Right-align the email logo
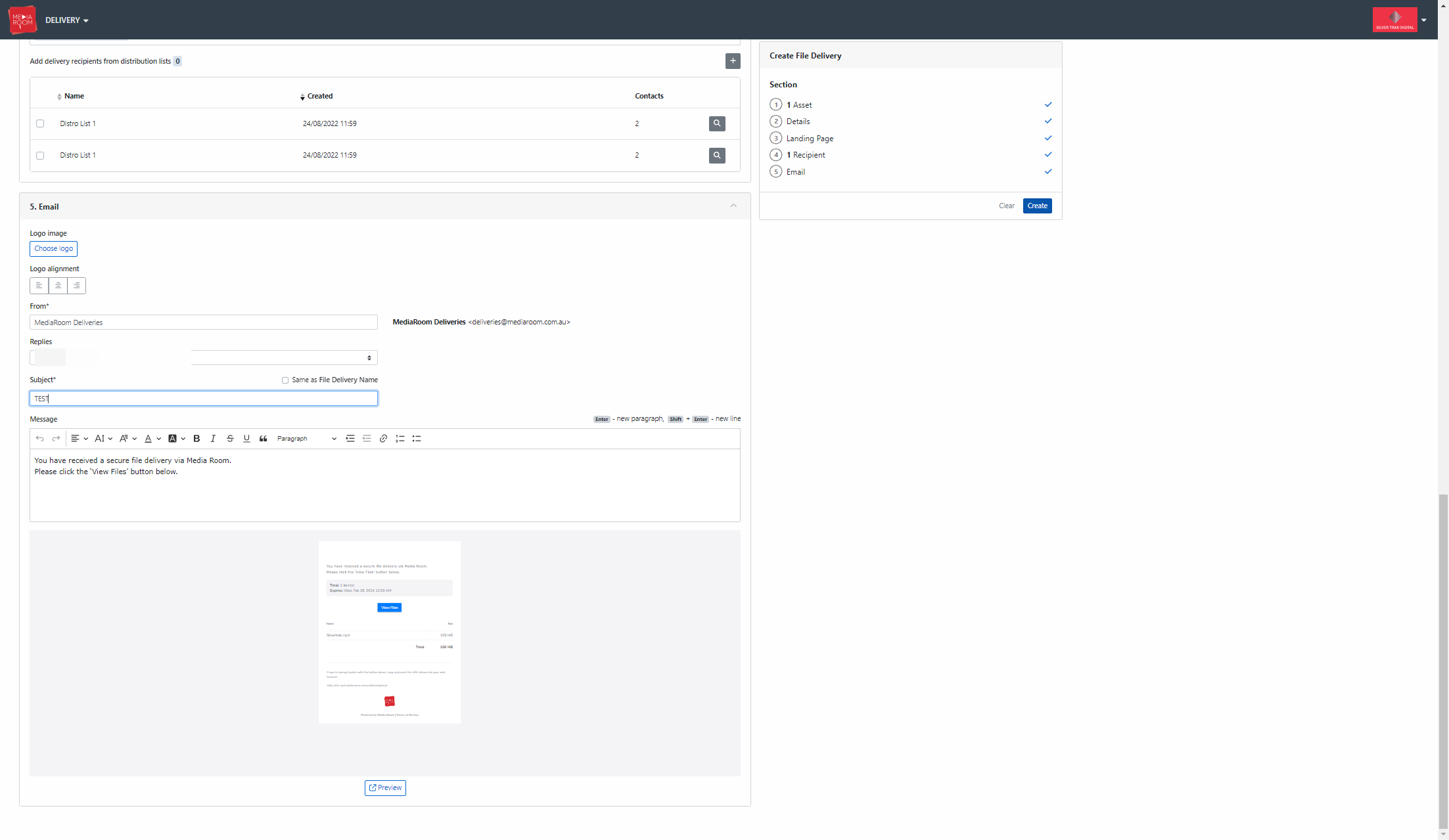 [x=76, y=286]
